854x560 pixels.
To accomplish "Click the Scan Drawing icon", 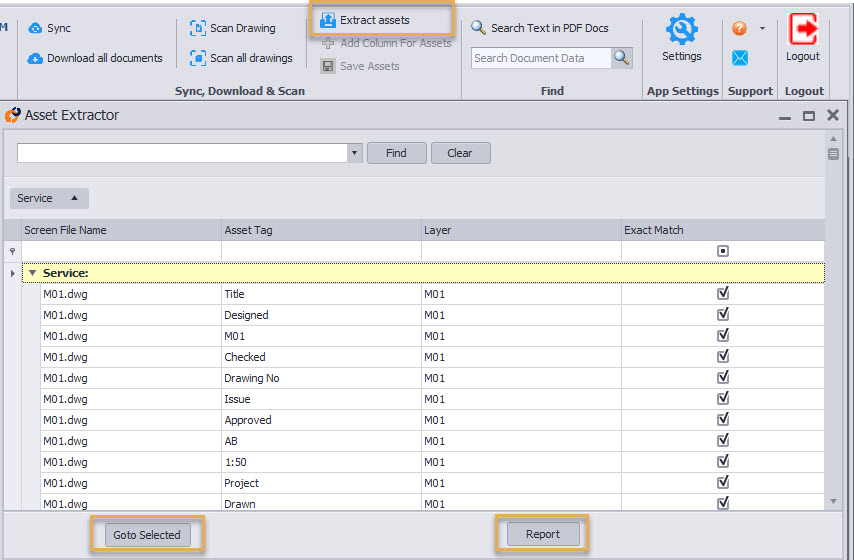I will [x=198, y=28].
